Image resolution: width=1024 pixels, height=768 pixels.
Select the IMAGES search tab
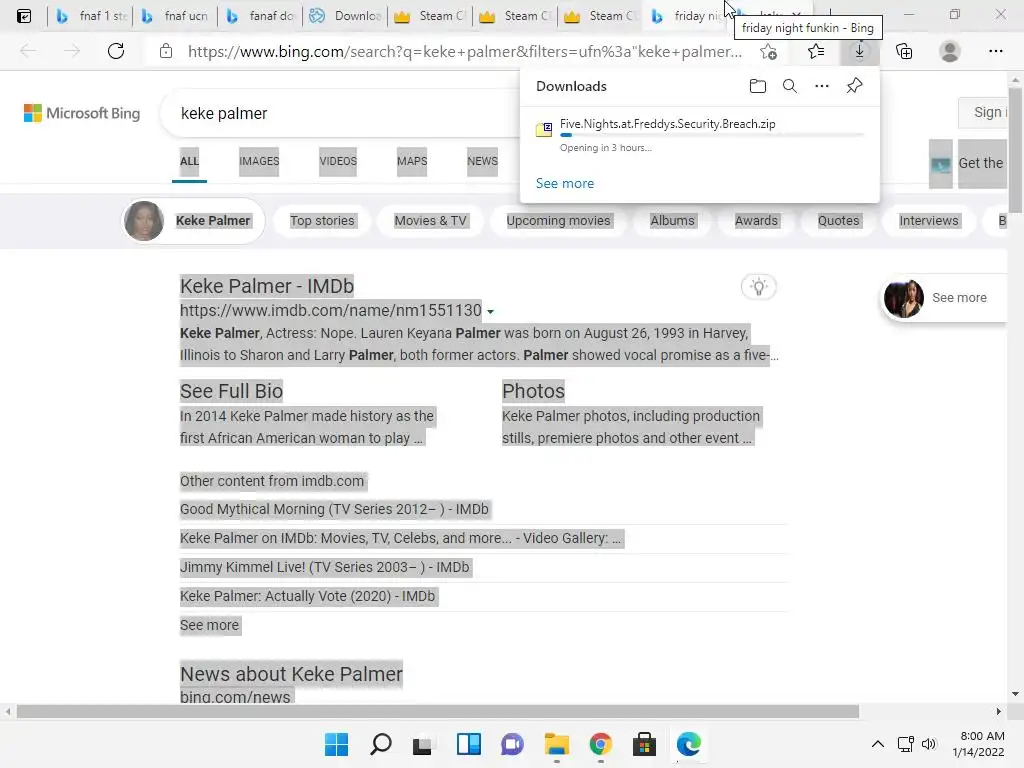259,161
